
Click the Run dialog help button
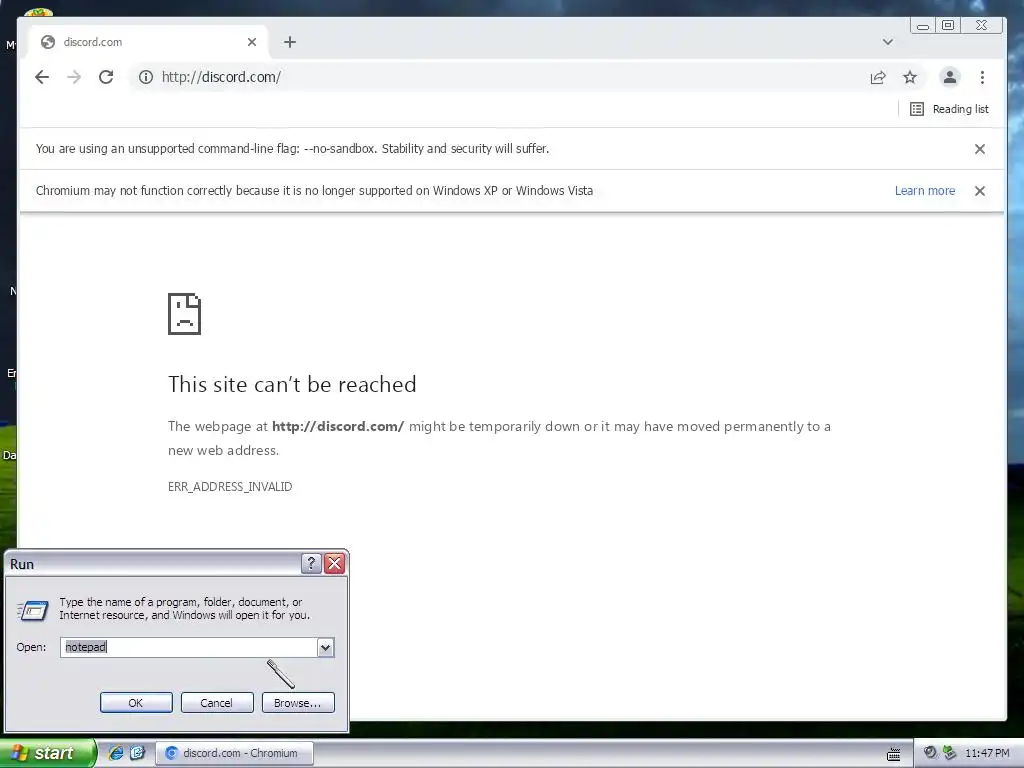pos(311,563)
